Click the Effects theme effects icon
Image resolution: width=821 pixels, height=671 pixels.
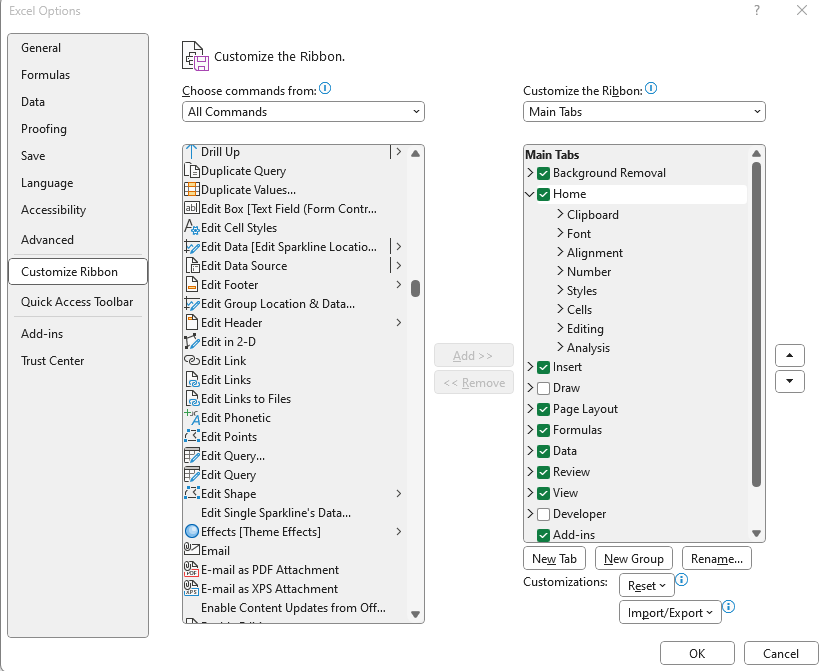[x=192, y=532]
